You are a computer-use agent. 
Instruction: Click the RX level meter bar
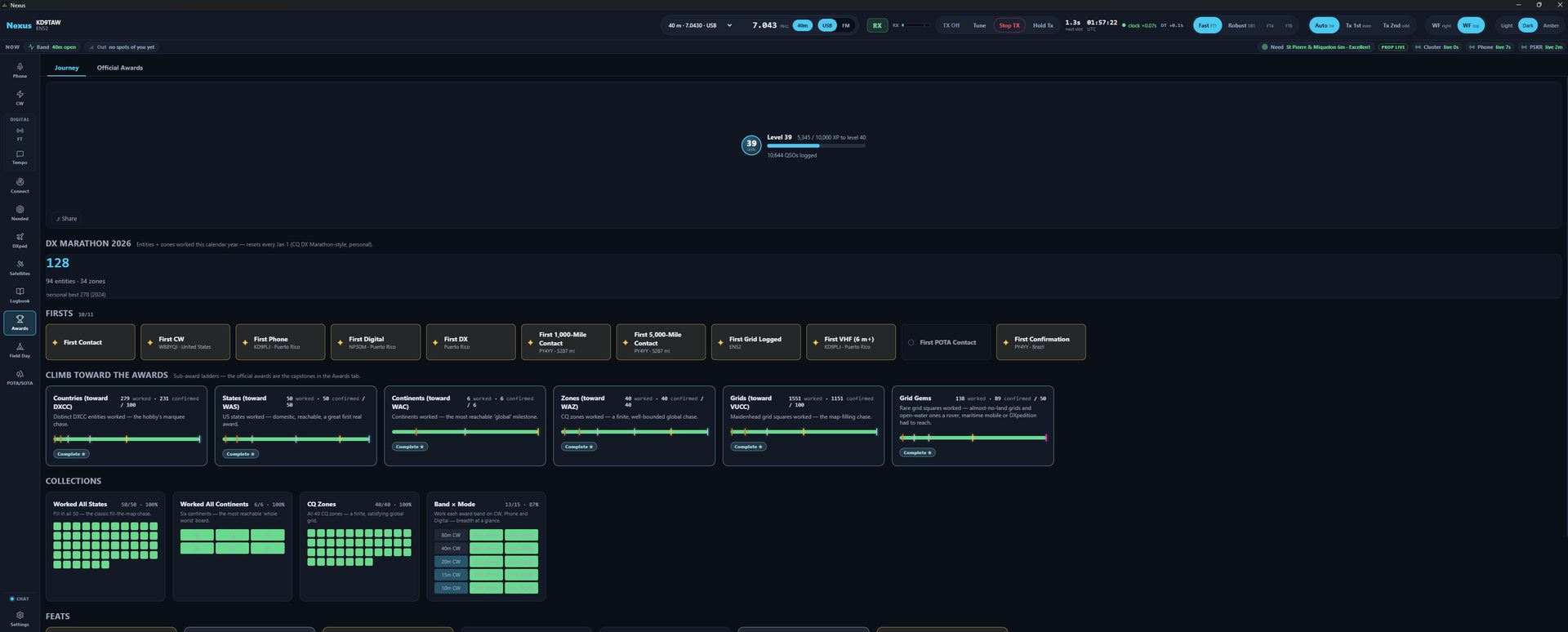(x=915, y=25)
